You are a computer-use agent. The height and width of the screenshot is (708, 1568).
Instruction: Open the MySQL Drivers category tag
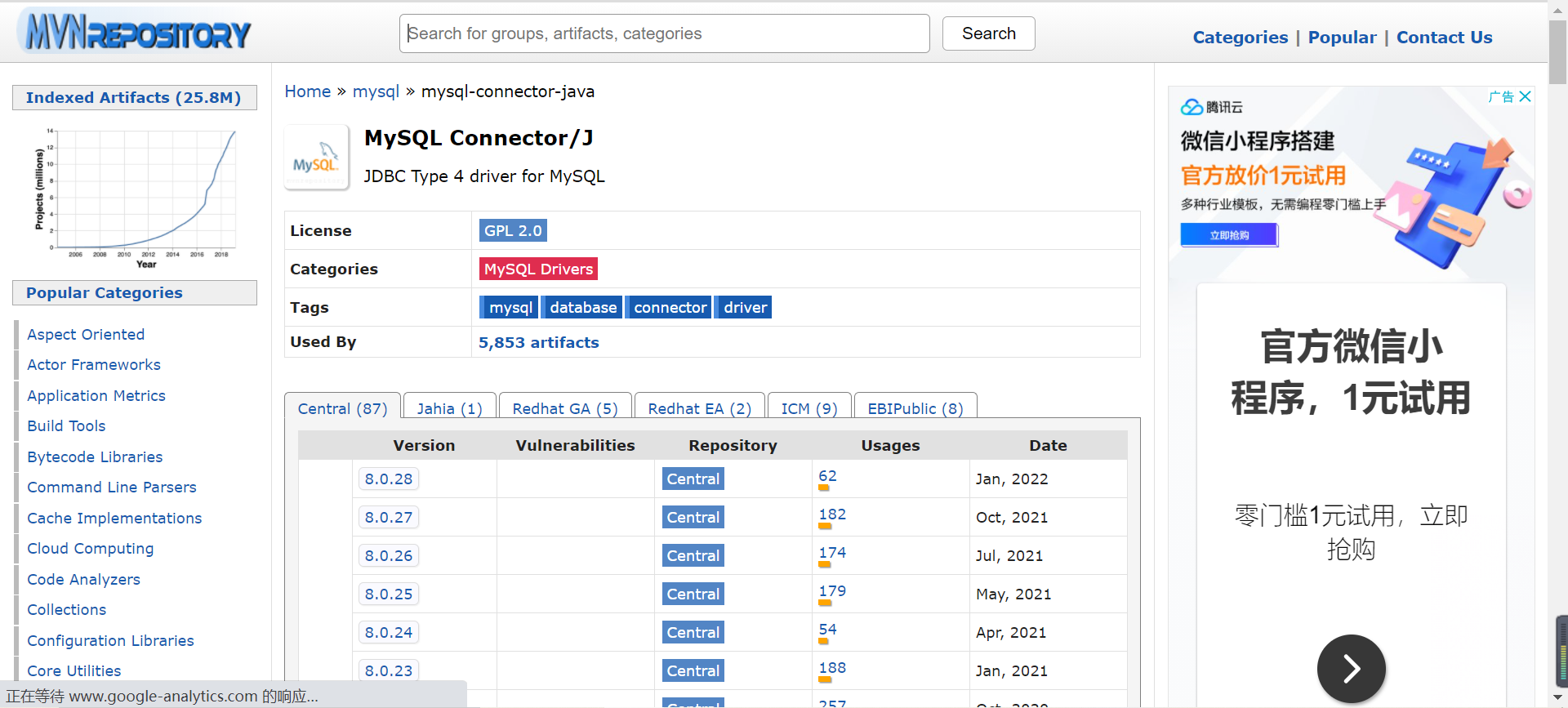(x=538, y=269)
